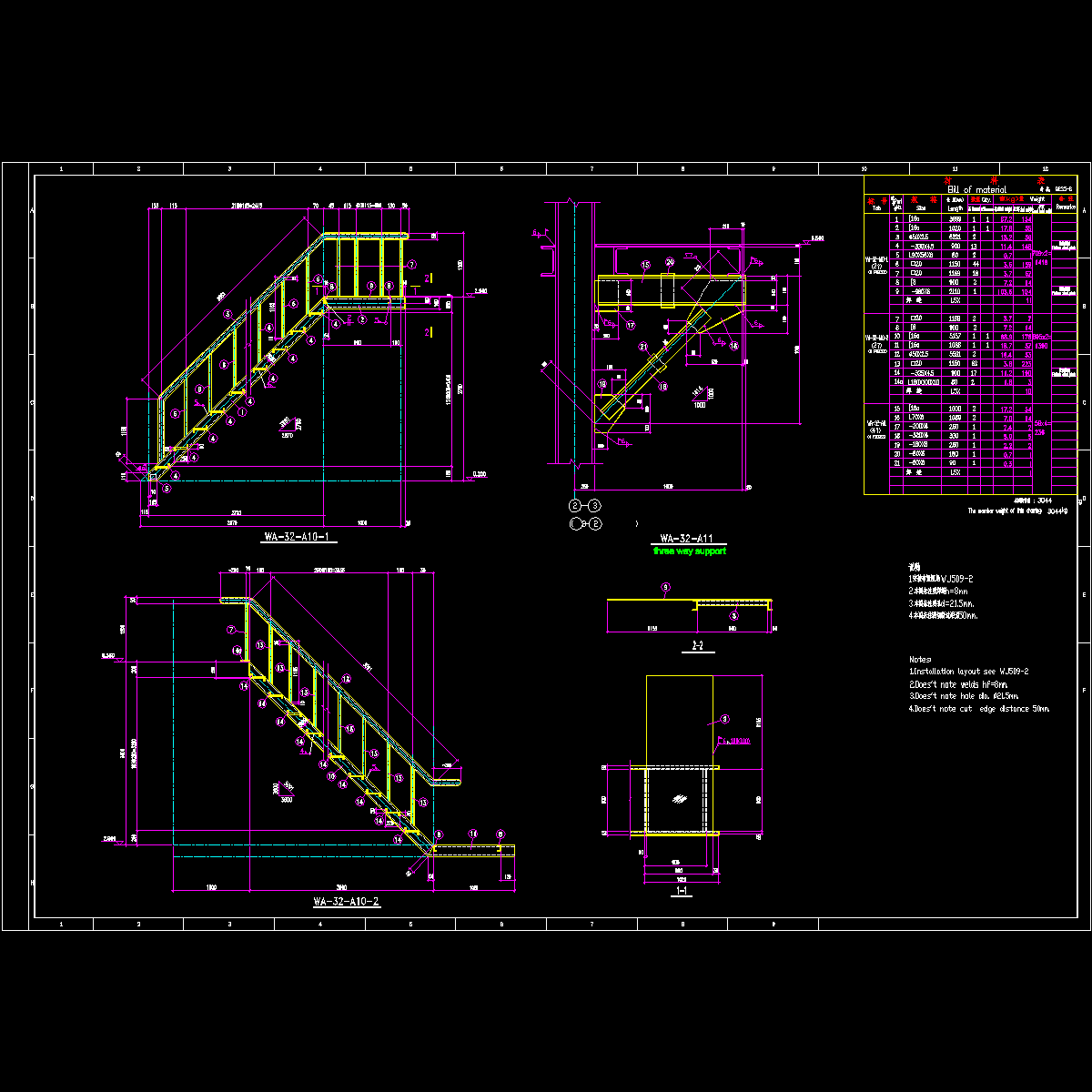
Task: Click the Chinese note line ending 'd=21.5mm'
Action: click(x=942, y=603)
